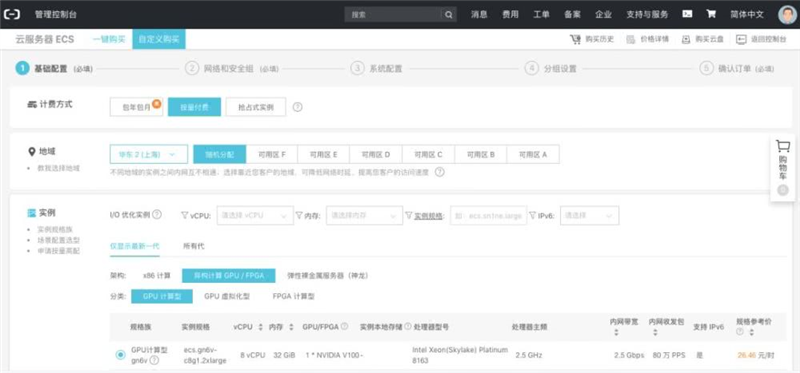Sort by 内存 column arrows
This screenshot has width=800, height=373.
291,327
